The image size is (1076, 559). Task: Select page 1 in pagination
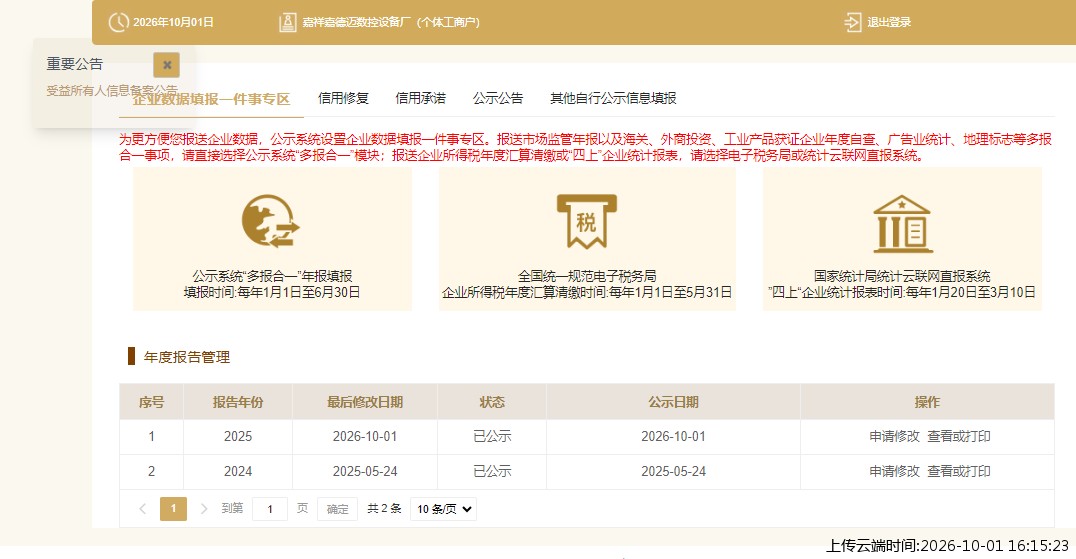pos(173,509)
